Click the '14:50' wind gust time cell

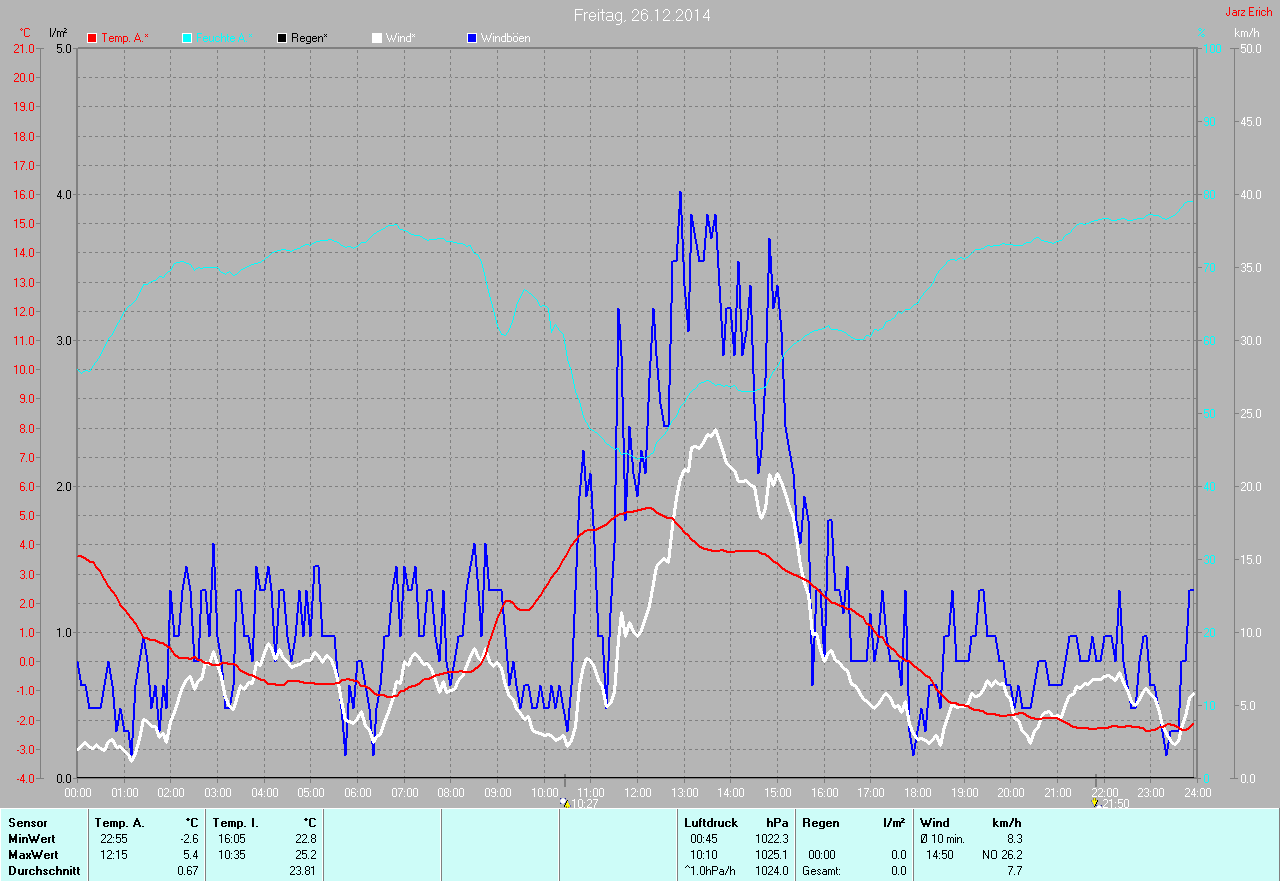(940, 855)
